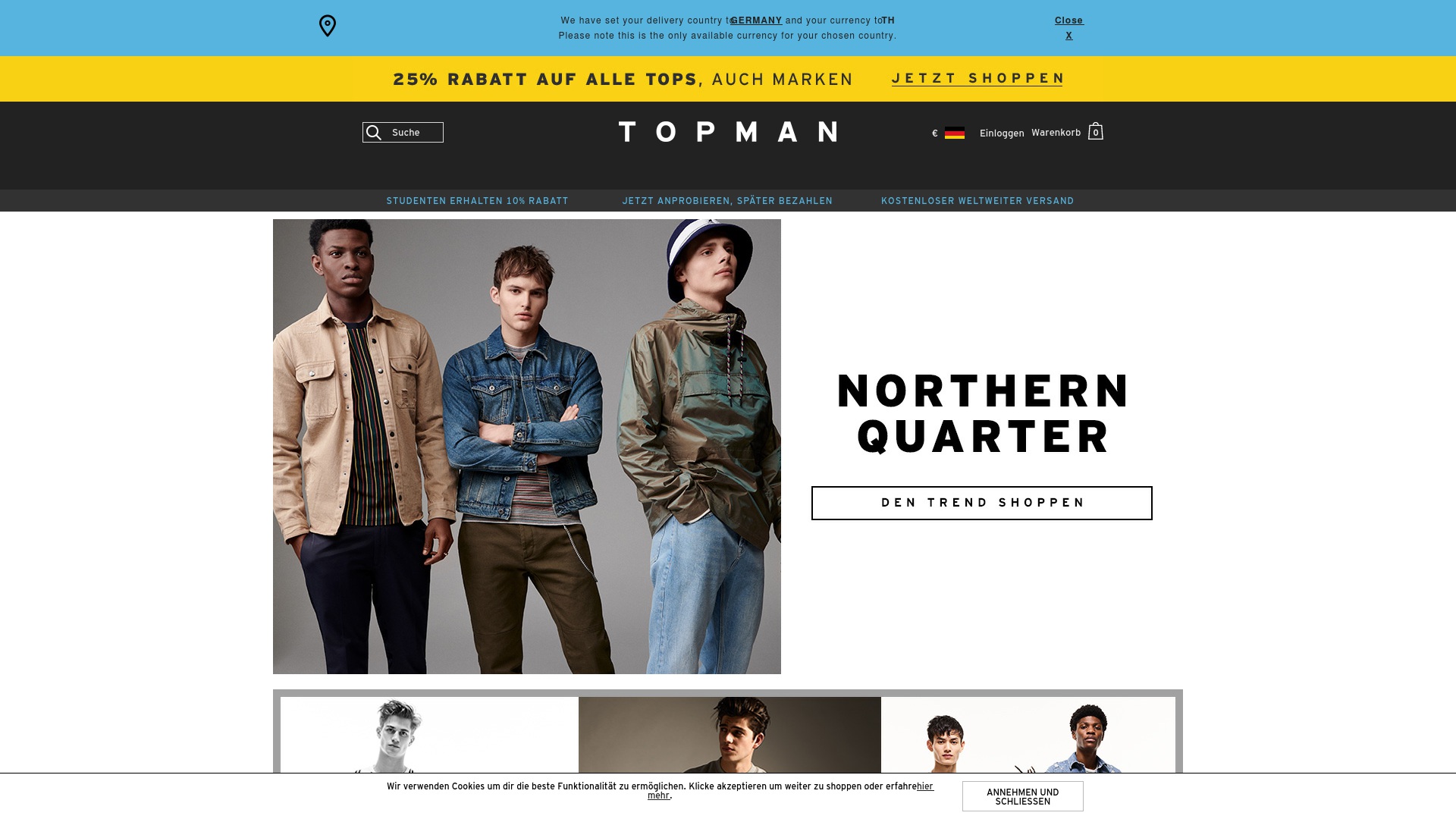Click the Suche search field
The height and width of the screenshot is (819, 1456).
403,133
